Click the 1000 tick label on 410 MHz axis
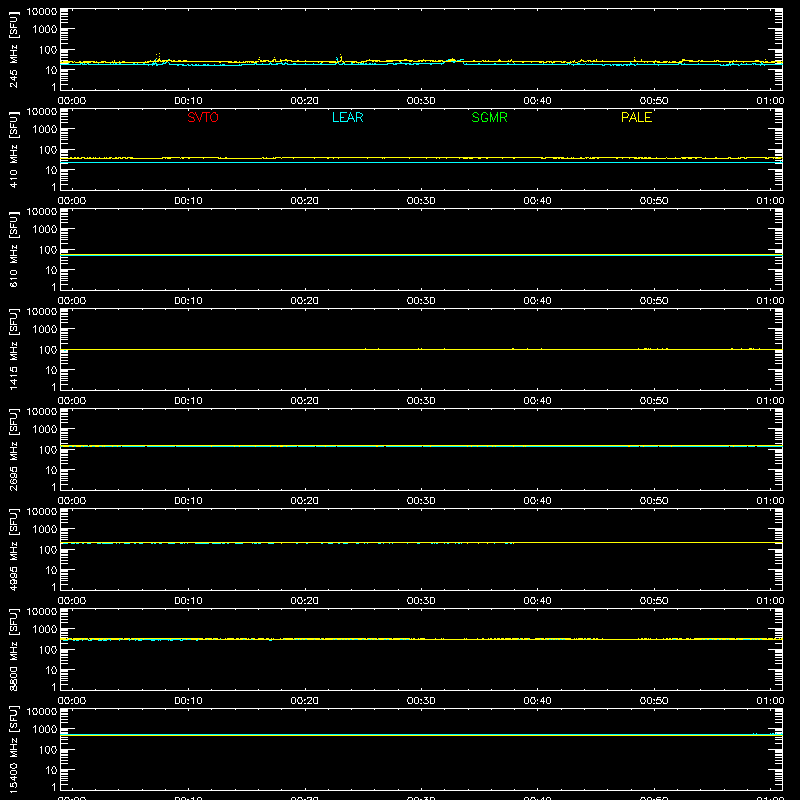Viewport: 800px width, 800px height. click(x=45, y=130)
